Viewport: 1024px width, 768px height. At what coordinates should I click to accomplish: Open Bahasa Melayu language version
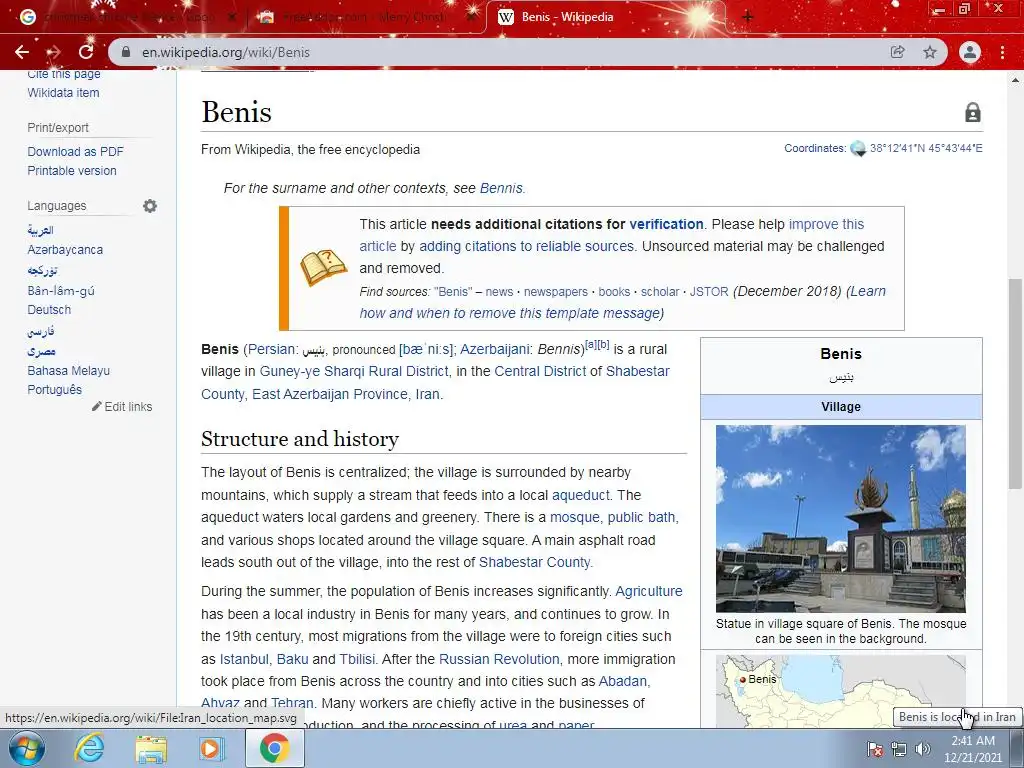69,370
